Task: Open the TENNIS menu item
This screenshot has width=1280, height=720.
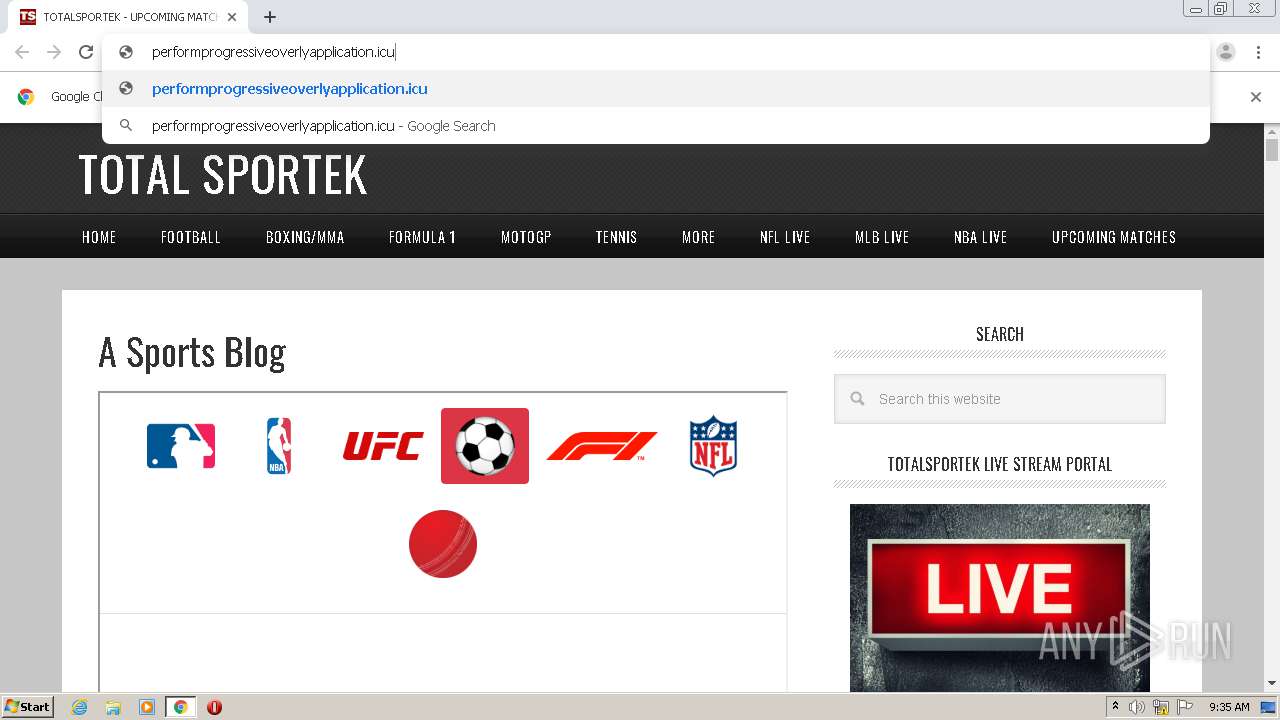Action: point(616,237)
